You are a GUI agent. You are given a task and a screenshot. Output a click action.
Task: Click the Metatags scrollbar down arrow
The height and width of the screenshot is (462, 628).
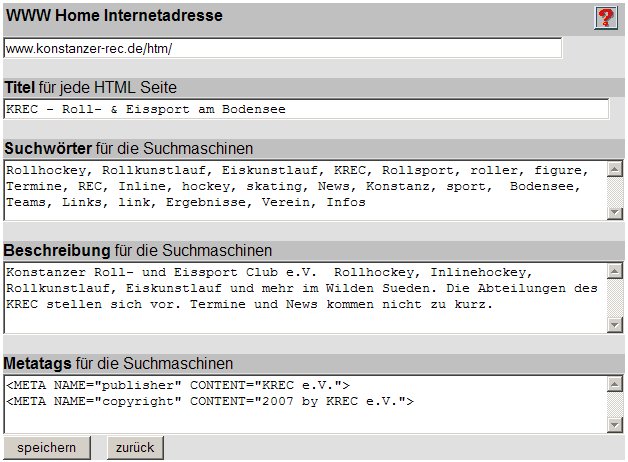click(x=614, y=425)
